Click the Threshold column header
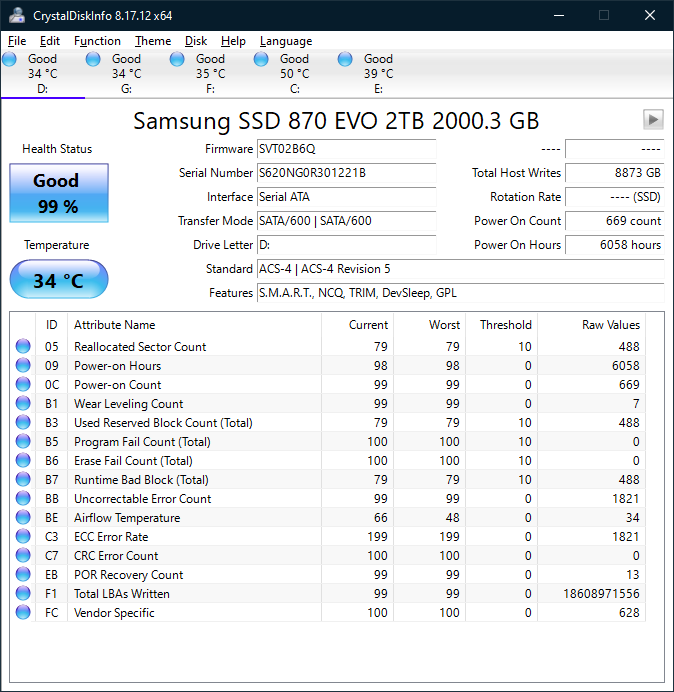This screenshot has height=692, width=674. point(501,325)
